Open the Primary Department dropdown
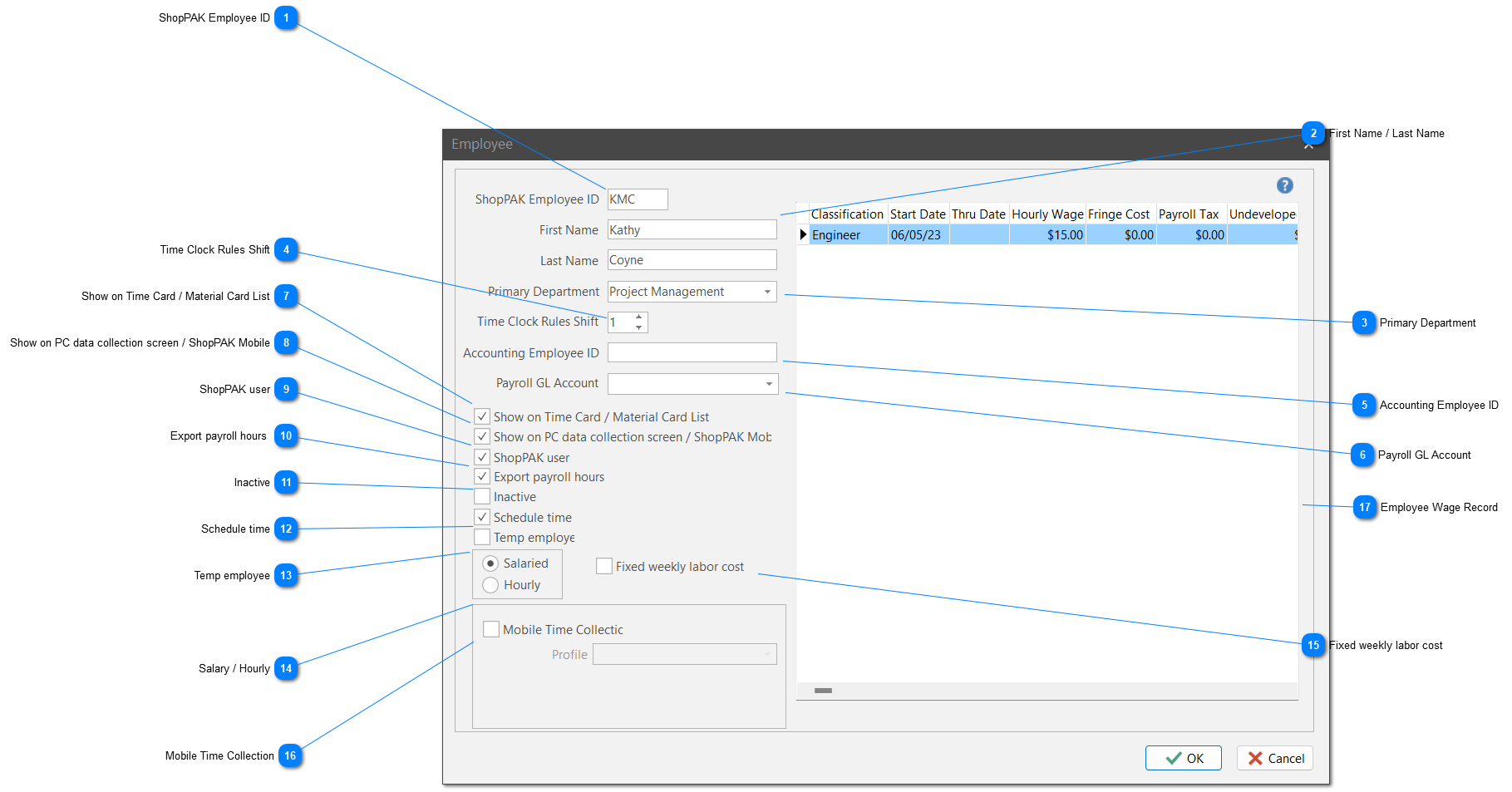 point(767,292)
